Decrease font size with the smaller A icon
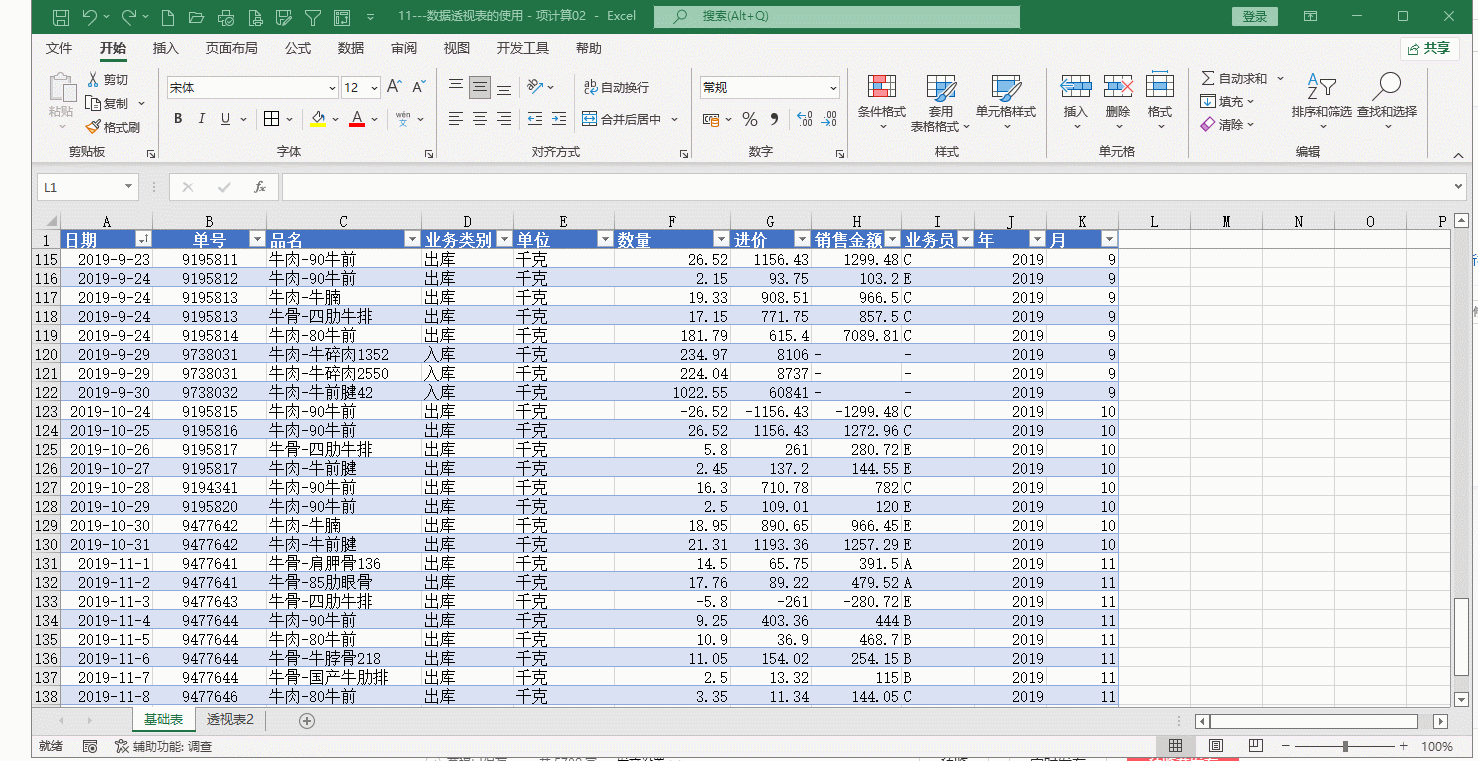Screen dimensions: 1478x761 [418, 87]
